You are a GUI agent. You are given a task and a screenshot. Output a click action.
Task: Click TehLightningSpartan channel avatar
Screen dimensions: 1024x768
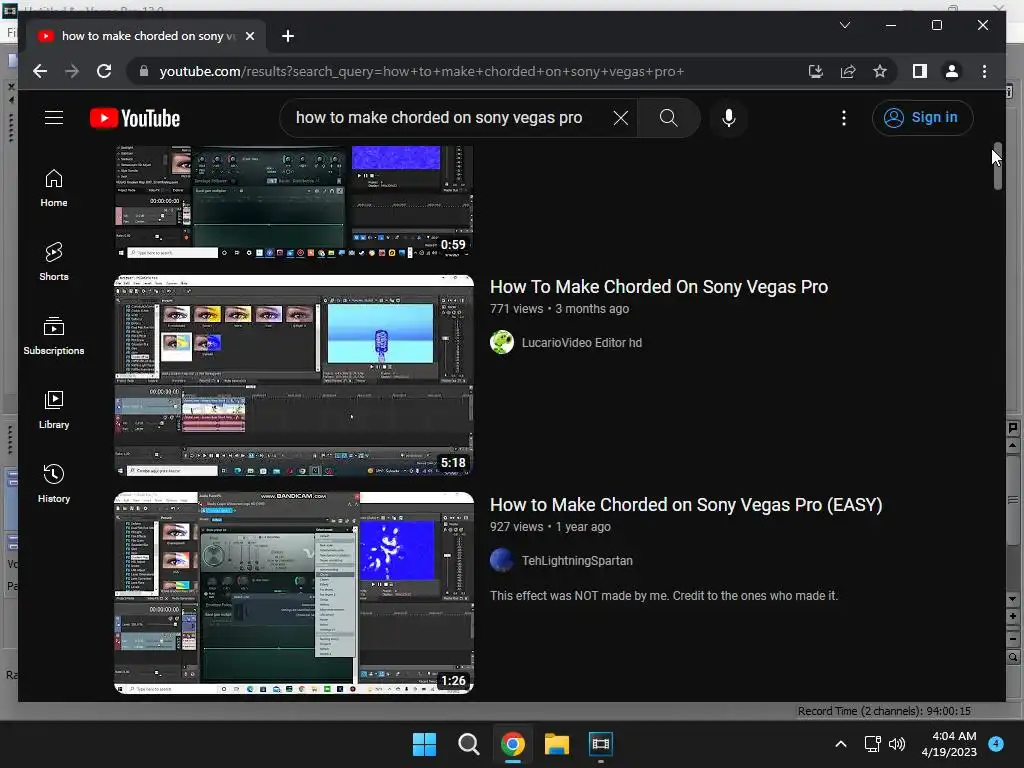tap(502, 560)
